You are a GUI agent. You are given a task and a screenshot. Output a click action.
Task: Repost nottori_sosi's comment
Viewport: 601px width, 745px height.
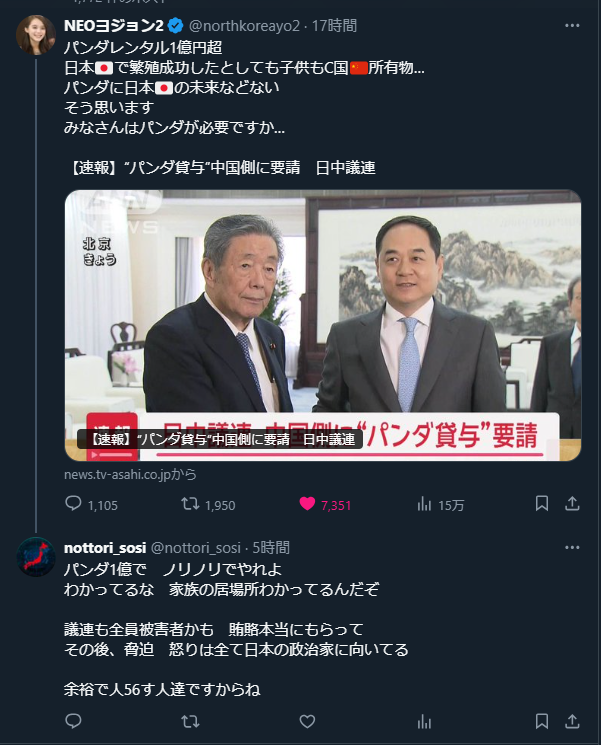(190, 721)
